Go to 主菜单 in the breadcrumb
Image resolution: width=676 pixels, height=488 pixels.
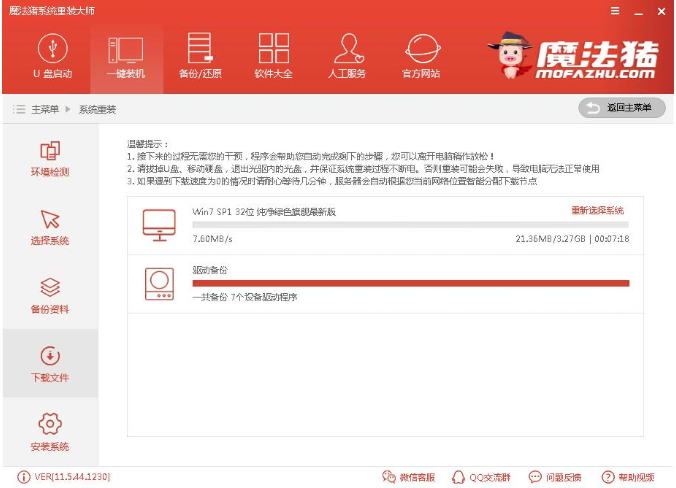pos(45,109)
